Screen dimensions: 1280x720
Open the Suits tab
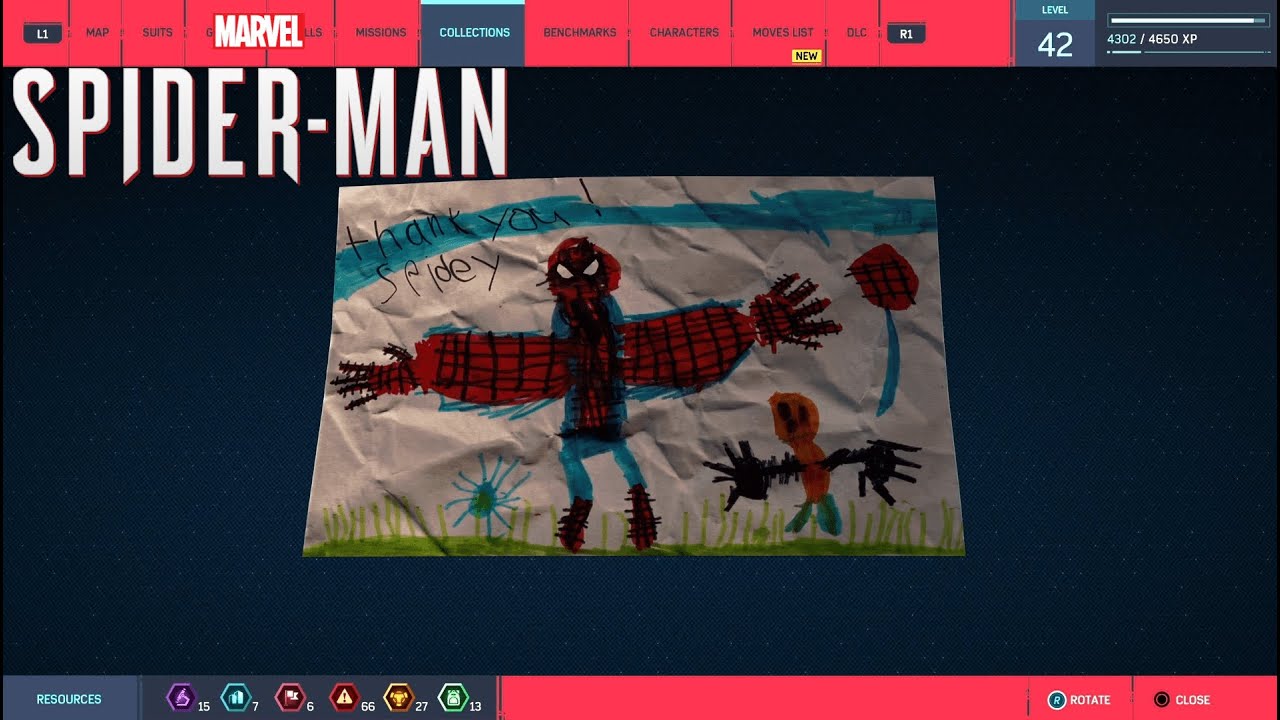tap(157, 33)
